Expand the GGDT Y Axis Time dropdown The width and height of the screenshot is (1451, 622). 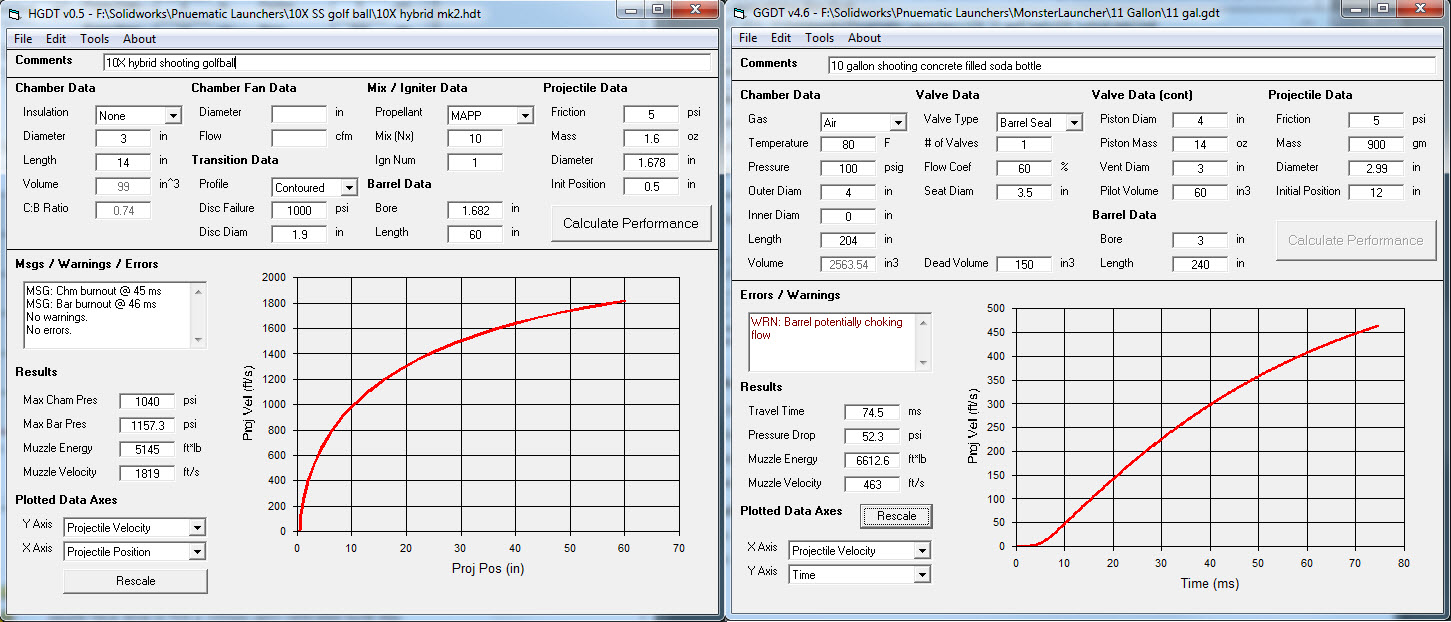pyautogui.click(x=921, y=575)
